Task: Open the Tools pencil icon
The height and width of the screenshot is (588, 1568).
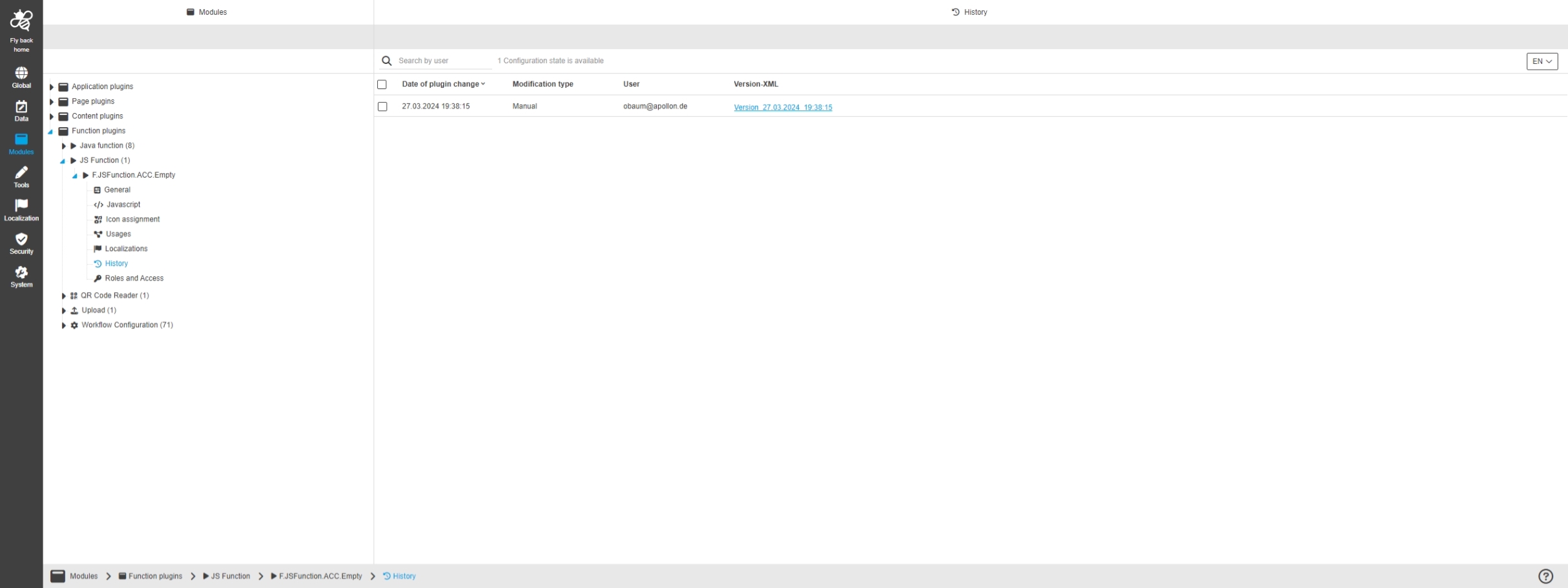Action: (x=21, y=172)
